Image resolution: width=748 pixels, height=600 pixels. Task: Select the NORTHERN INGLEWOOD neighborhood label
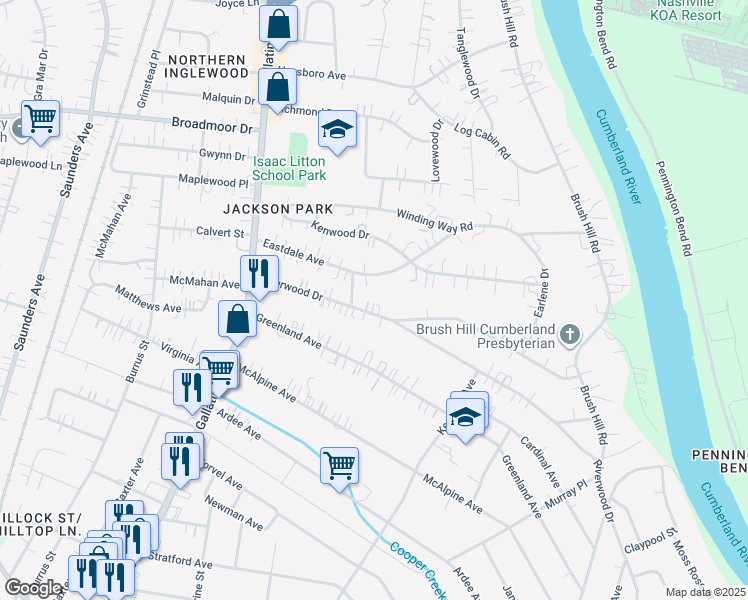(207, 66)
